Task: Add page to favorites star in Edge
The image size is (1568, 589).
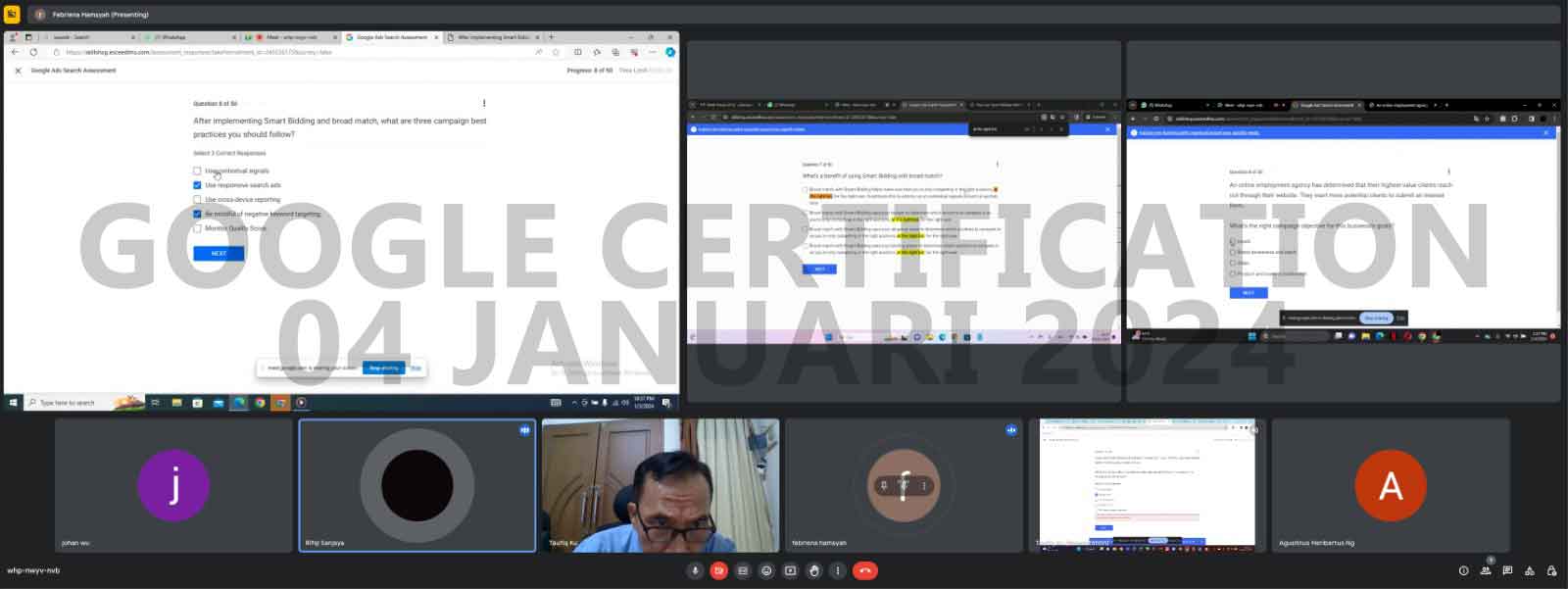Action: (x=556, y=52)
